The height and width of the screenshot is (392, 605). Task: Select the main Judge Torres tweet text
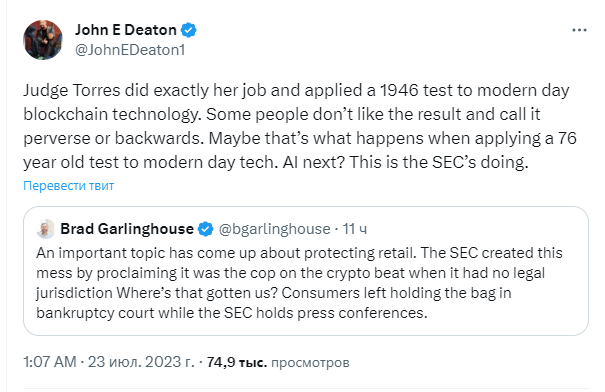pos(300,127)
